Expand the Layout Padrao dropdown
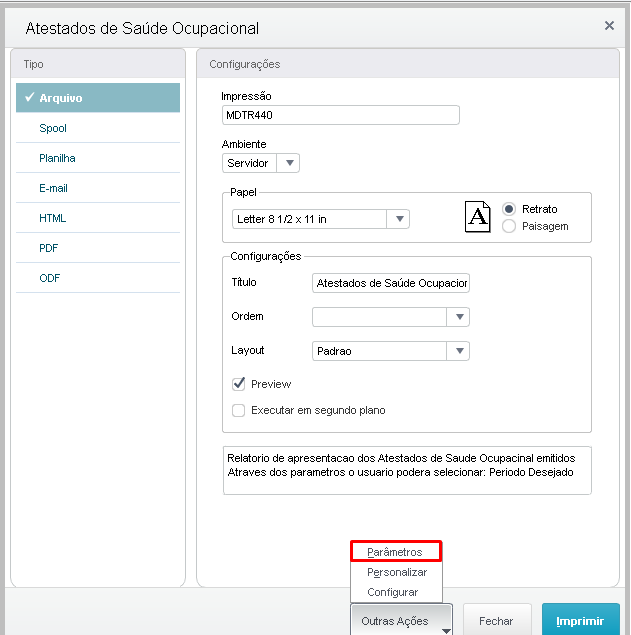631x635 pixels. (x=391, y=351)
